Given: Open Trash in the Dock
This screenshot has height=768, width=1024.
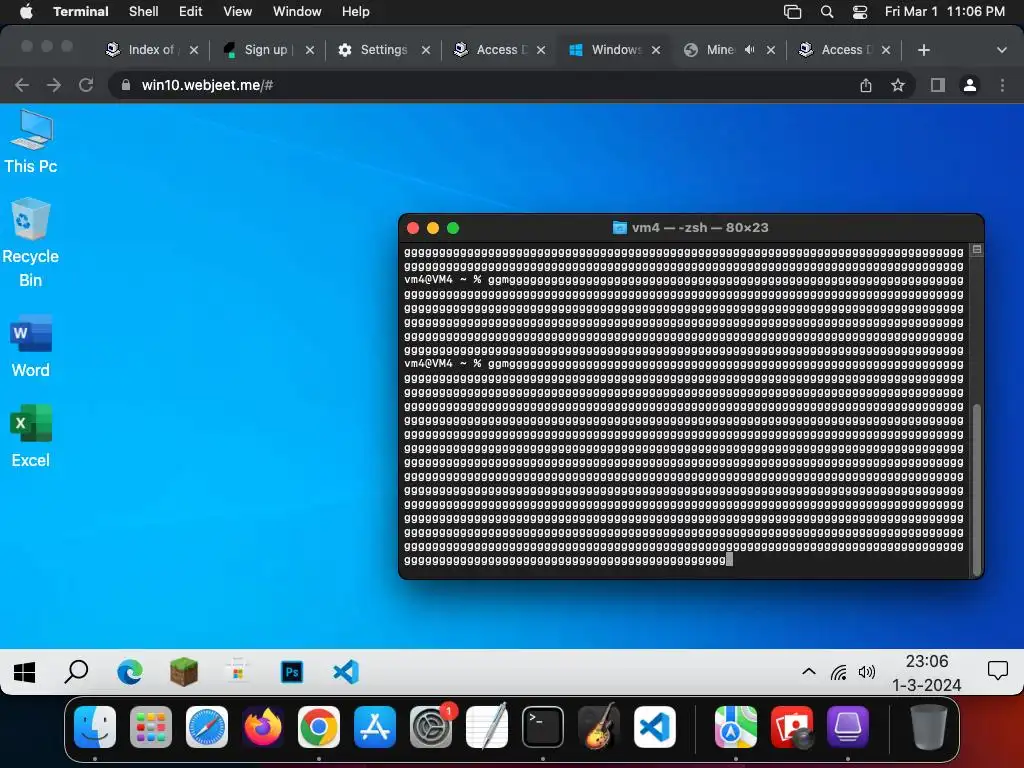Looking at the screenshot, I should pos(929,727).
